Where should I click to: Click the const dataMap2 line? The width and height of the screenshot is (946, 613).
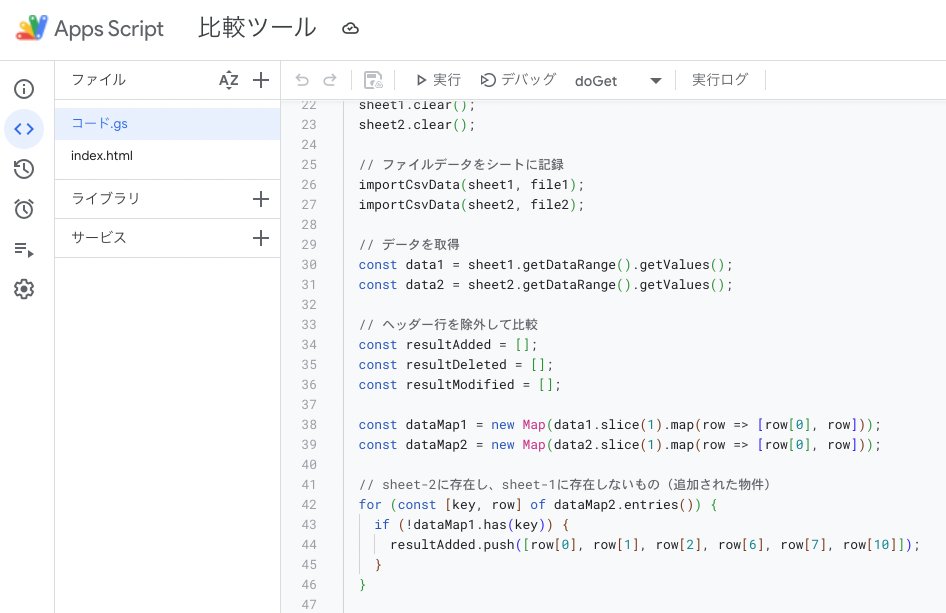coord(620,445)
